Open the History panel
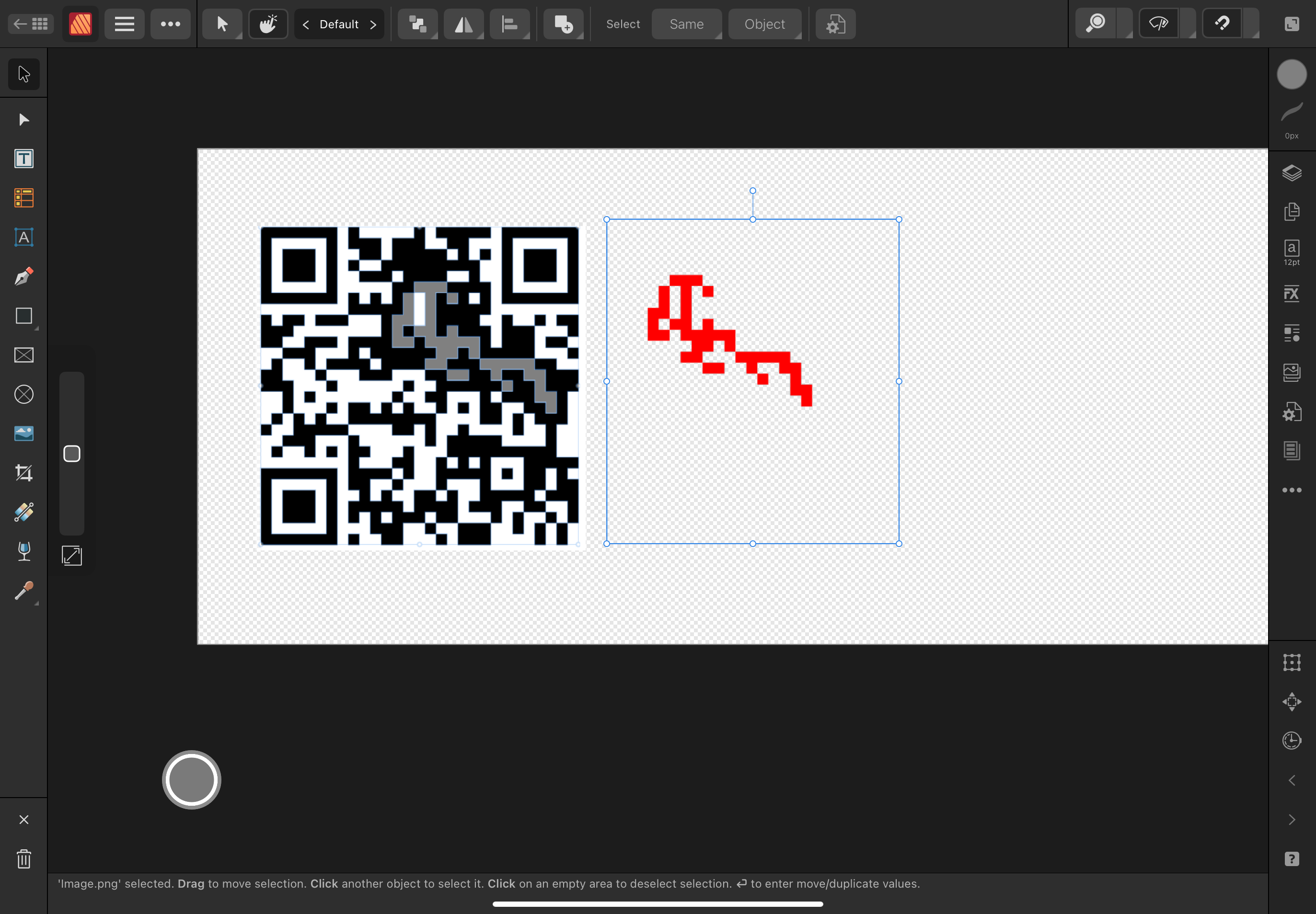Image resolution: width=1316 pixels, height=914 pixels. [1292, 741]
